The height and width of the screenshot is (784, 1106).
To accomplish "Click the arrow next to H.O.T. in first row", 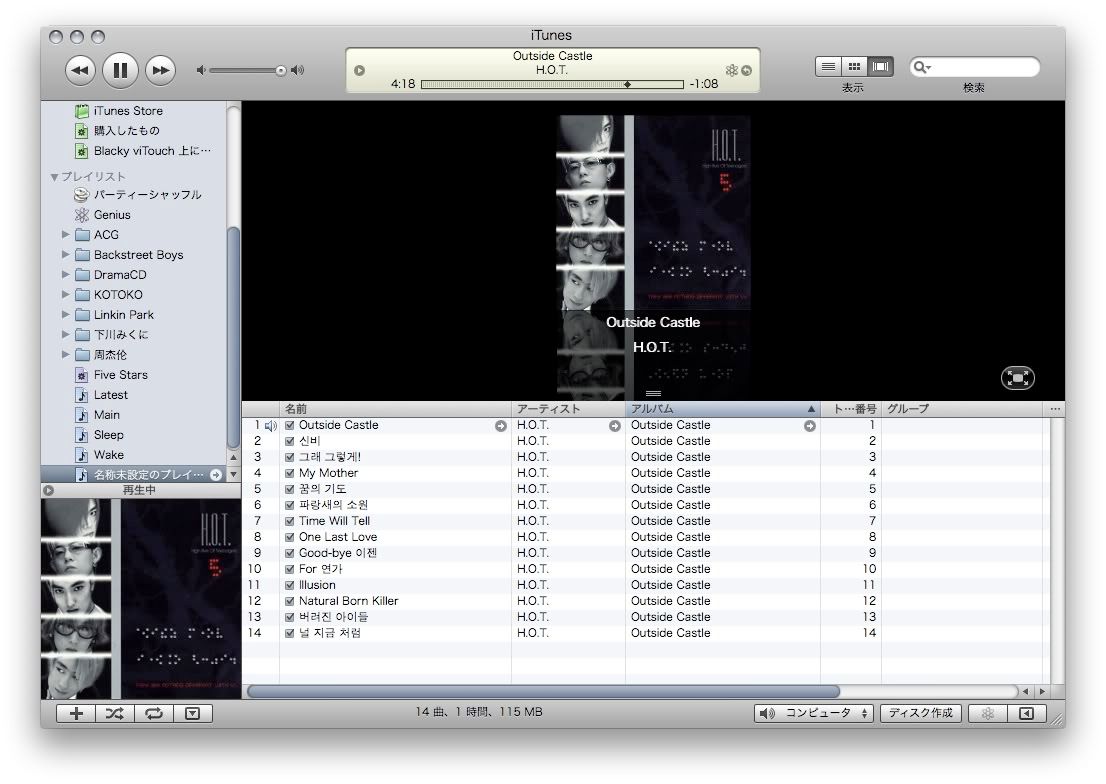I will [x=615, y=426].
